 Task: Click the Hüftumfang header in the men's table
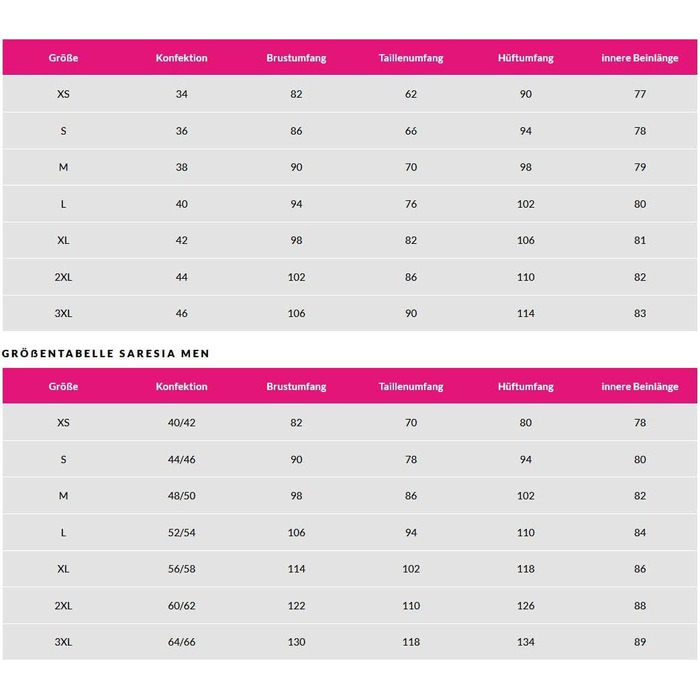526,386
